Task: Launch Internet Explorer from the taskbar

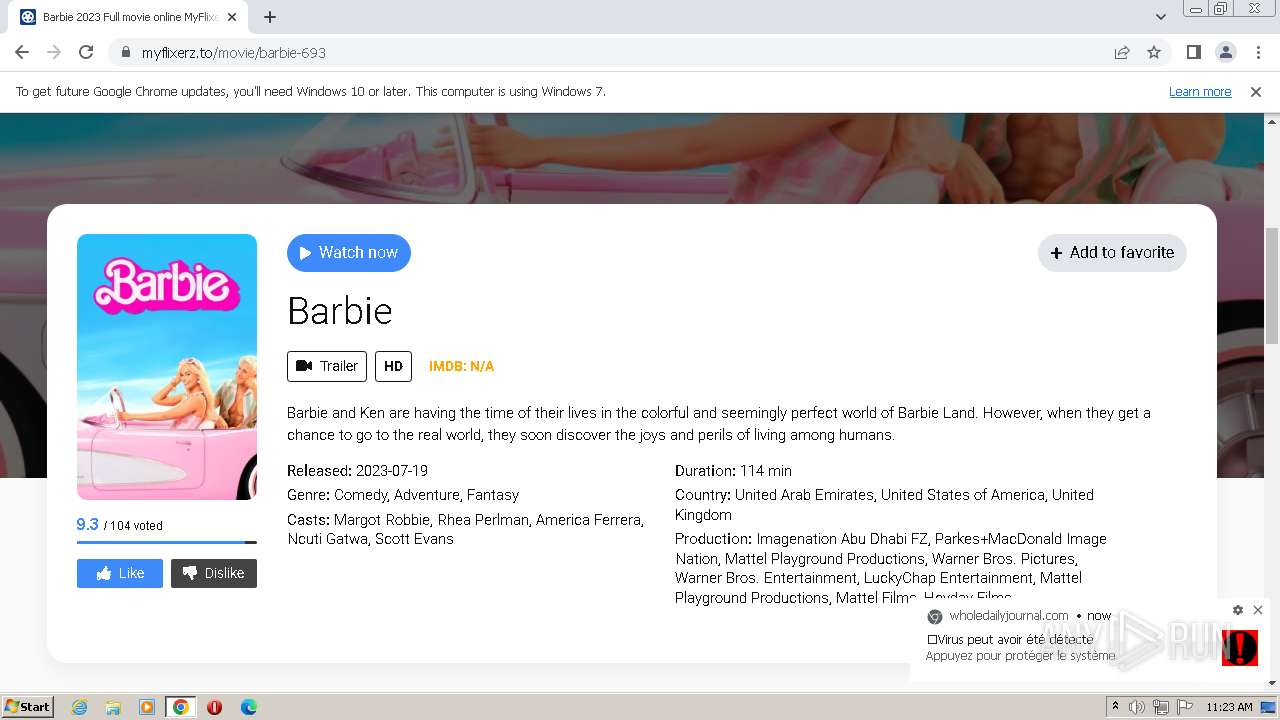Action: tap(79, 707)
